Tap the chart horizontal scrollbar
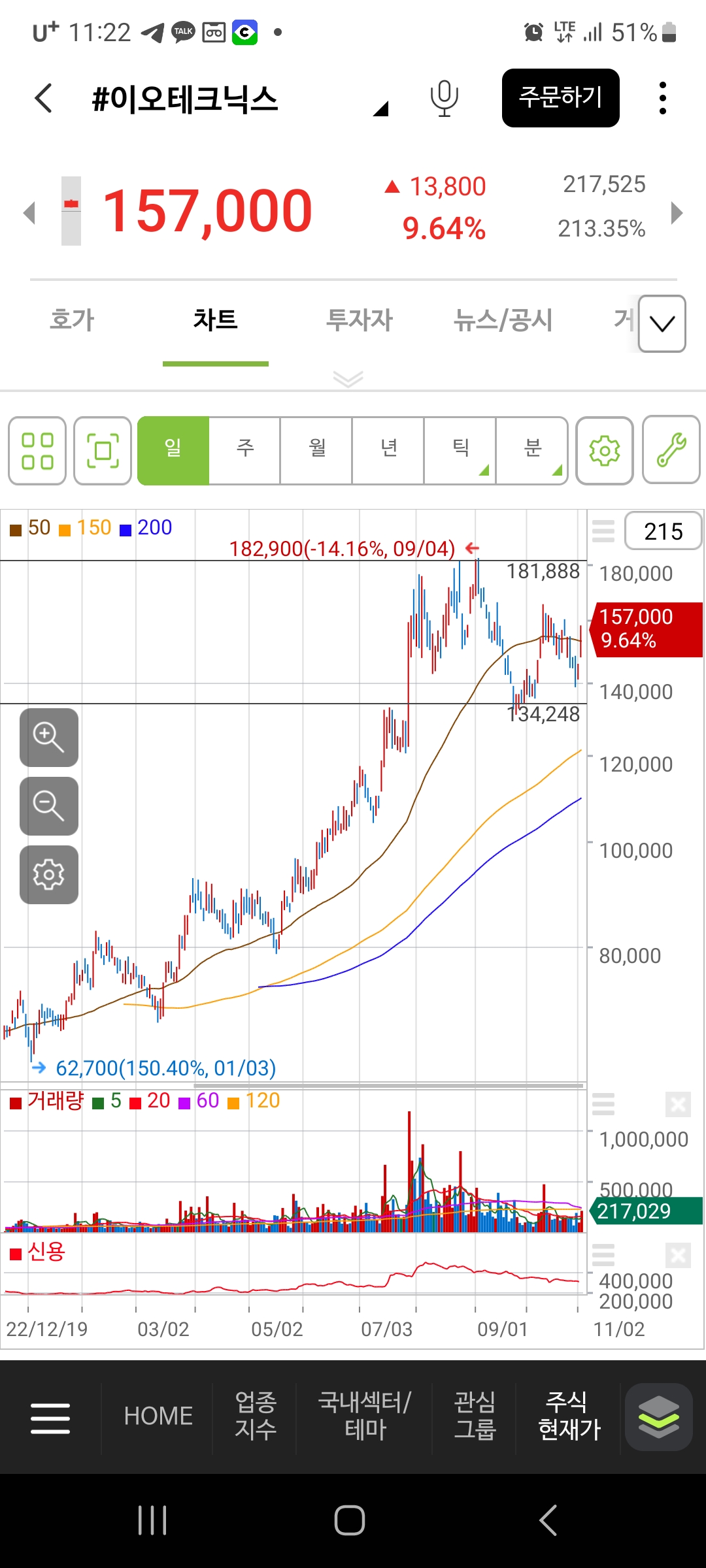Screen dimensions: 706x1568 pyautogui.click(x=387, y=1086)
